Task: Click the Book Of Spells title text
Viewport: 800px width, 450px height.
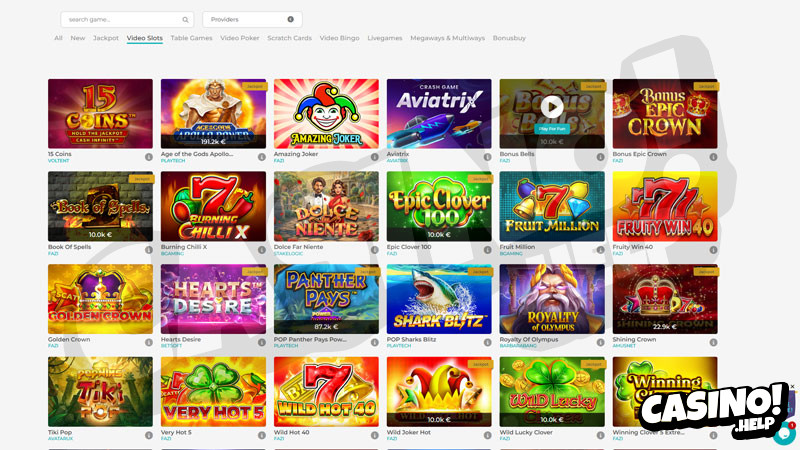Action: [x=69, y=247]
